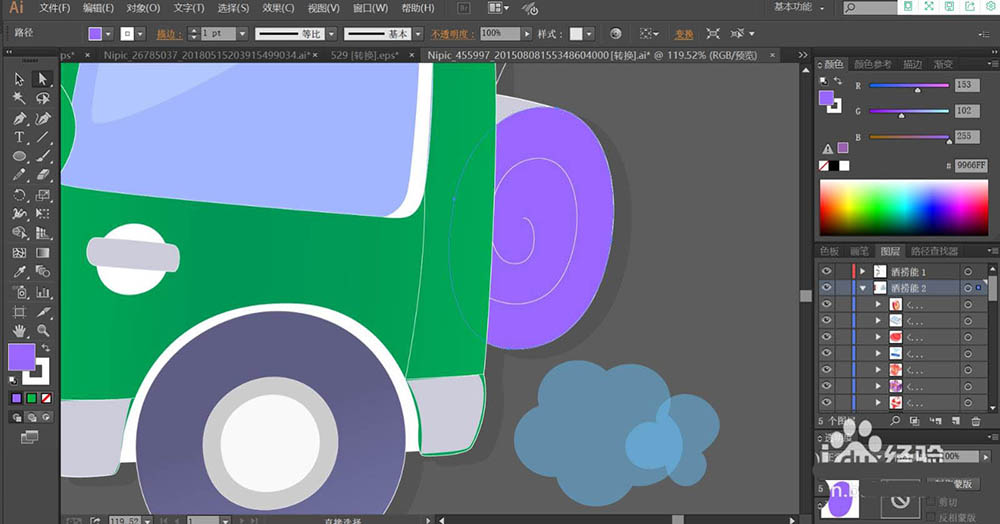Click the red R channel slider
Image resolution: width=1000 pixels, height=524 pixels.
pos(908,86)
